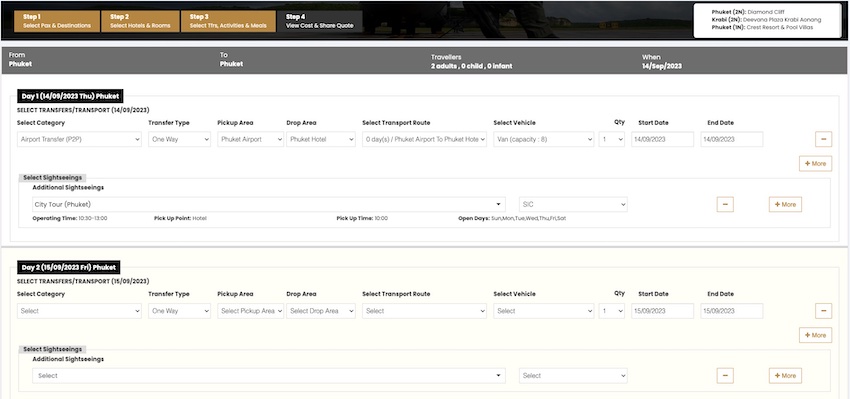The height and width of the screenshot is (399, 850).
Task: Open Step 2 Select Hotels & Rooms
Action: [x=140, y=21]
